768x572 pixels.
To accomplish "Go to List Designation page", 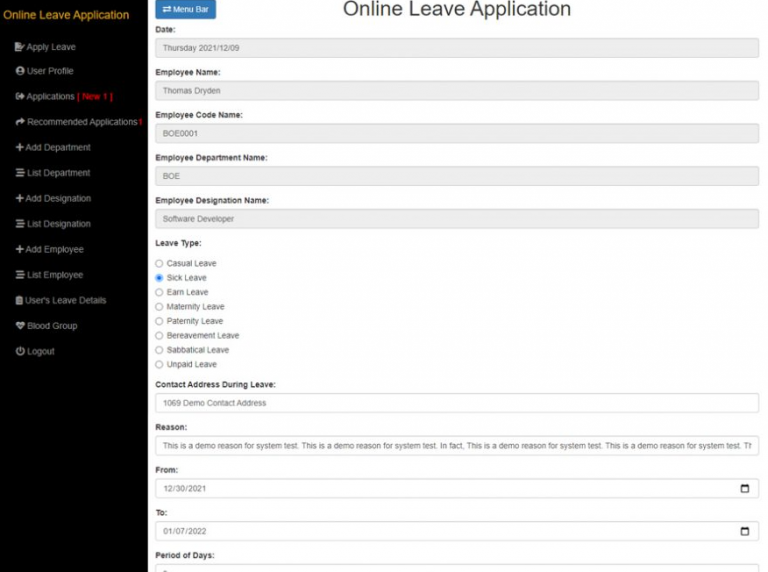I will point(58,224).
